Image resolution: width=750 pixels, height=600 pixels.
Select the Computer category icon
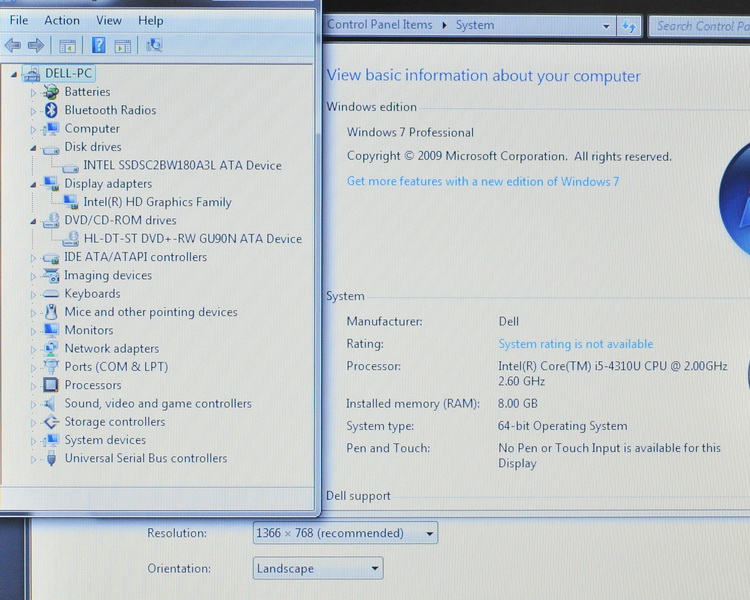pyautogui.click(x=50, y=129)
